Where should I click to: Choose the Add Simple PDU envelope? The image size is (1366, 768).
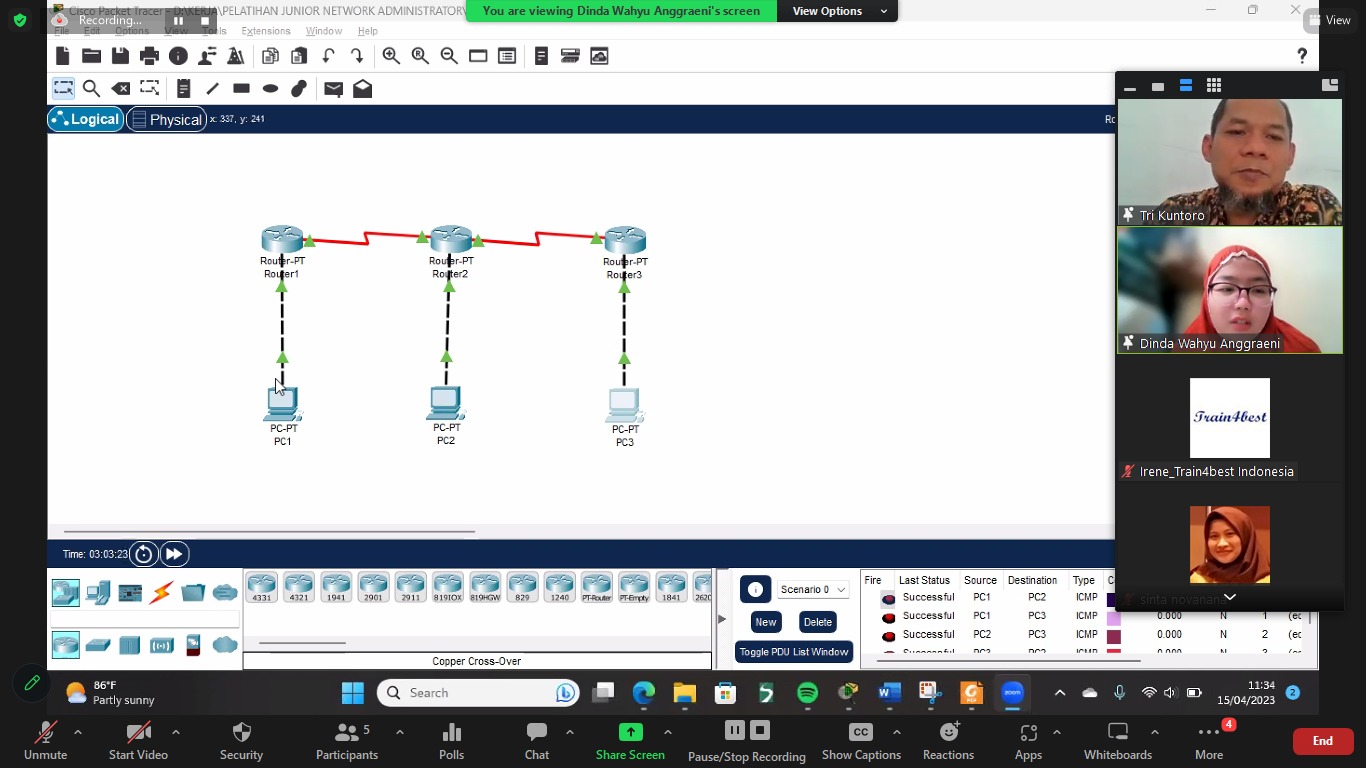click(x=334, y=88)
